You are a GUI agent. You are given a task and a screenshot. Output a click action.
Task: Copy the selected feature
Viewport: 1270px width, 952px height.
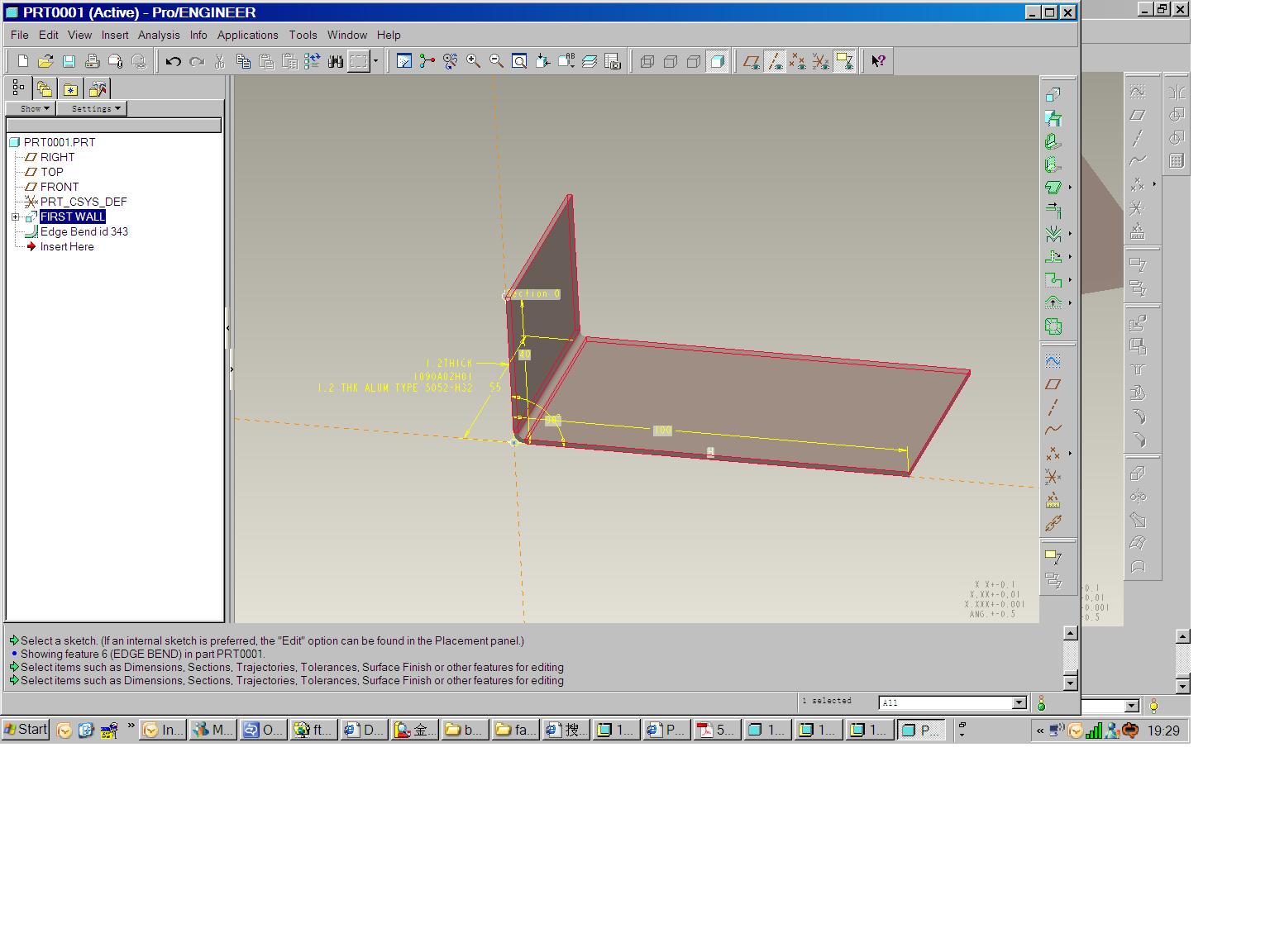243,61
